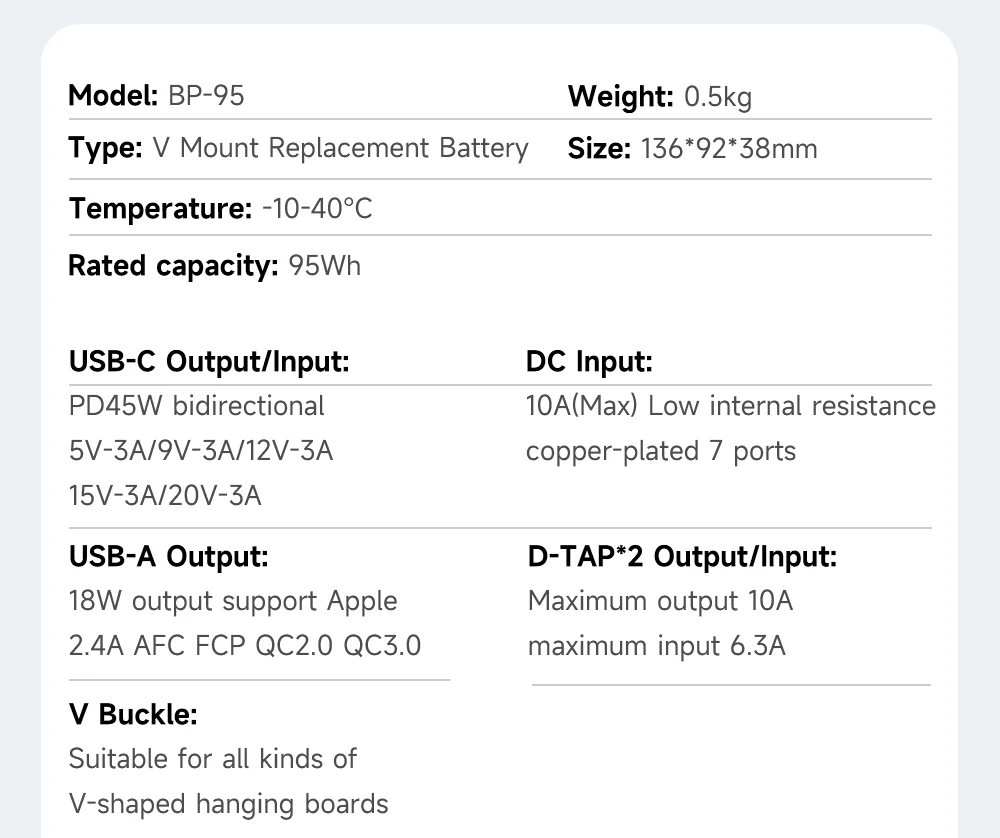Image resolution: width=1000 pixels, height=838 pixels.
Task: Select the Maximum output 10A text
Action: [660, 601]
